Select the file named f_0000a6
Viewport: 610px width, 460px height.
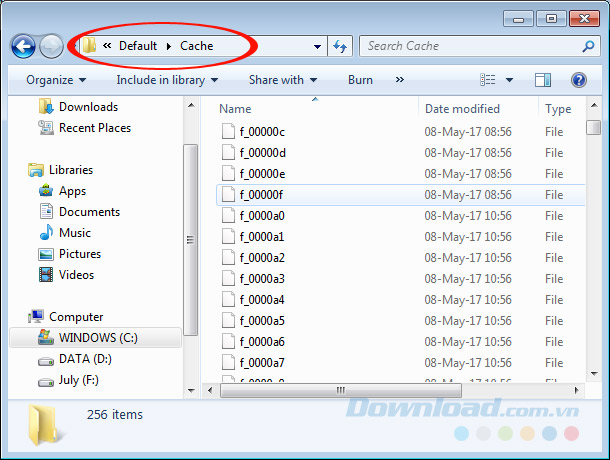(x=262, y=342)
